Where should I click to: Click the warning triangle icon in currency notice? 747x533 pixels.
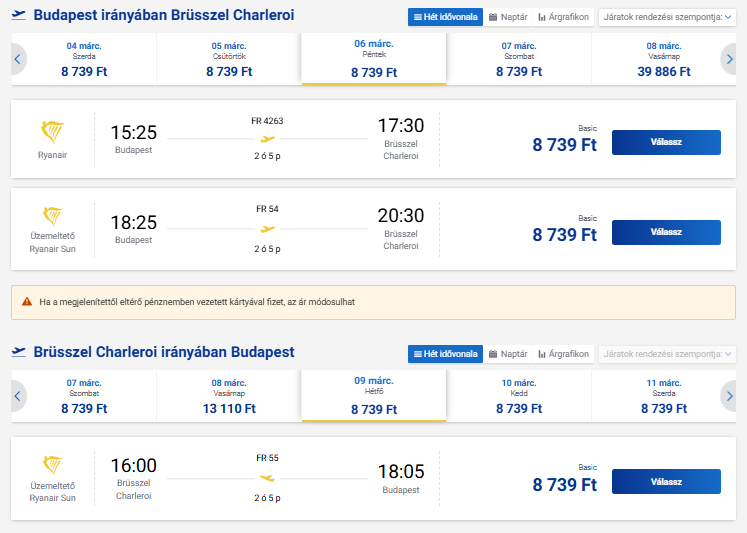(26, 301)
